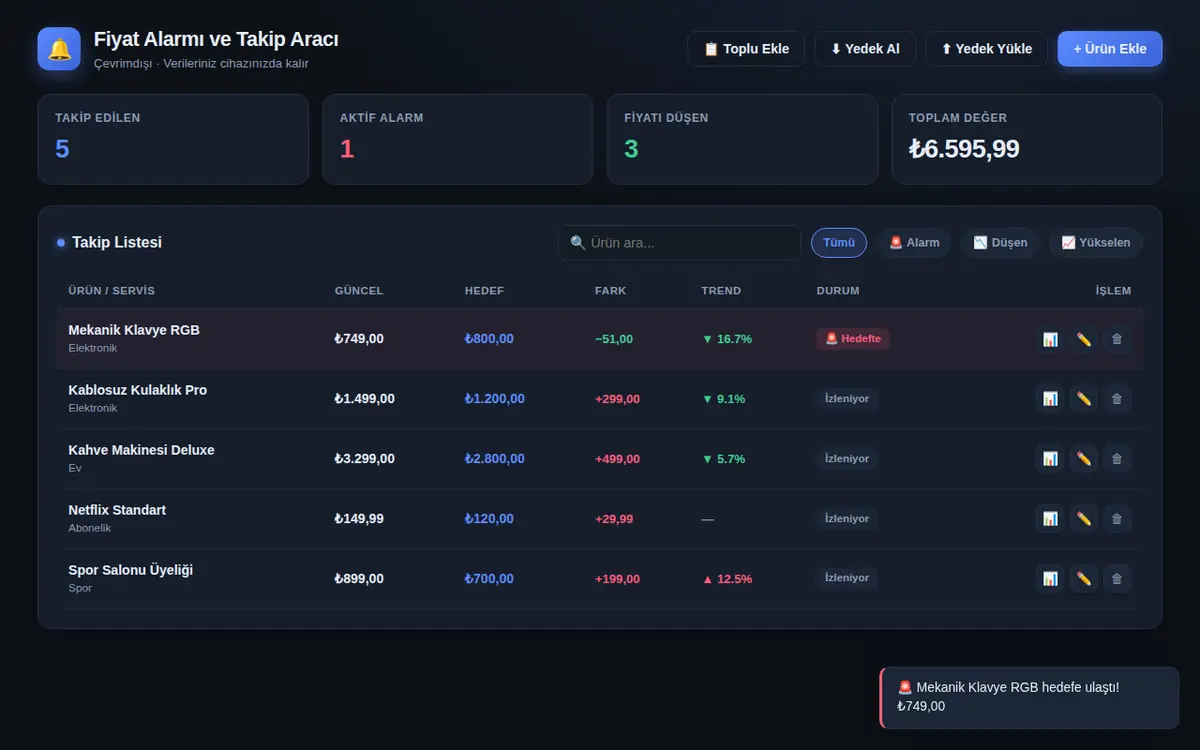Click the ₺3.299,00 current price
Viewport: 1200px width, 750px height.
pos(365,459)
